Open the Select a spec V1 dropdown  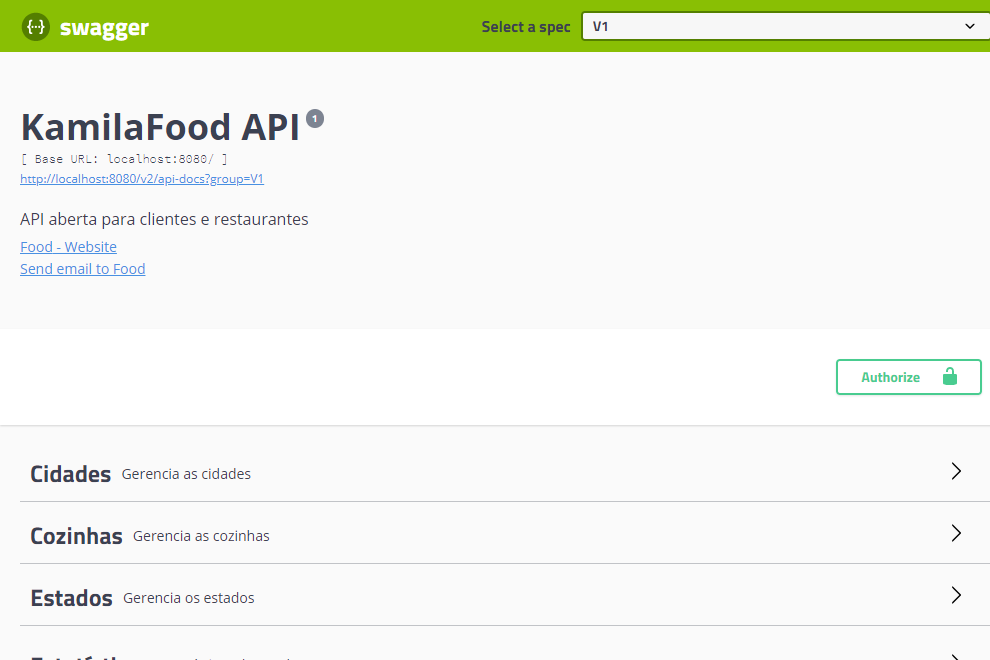(785, 27)
